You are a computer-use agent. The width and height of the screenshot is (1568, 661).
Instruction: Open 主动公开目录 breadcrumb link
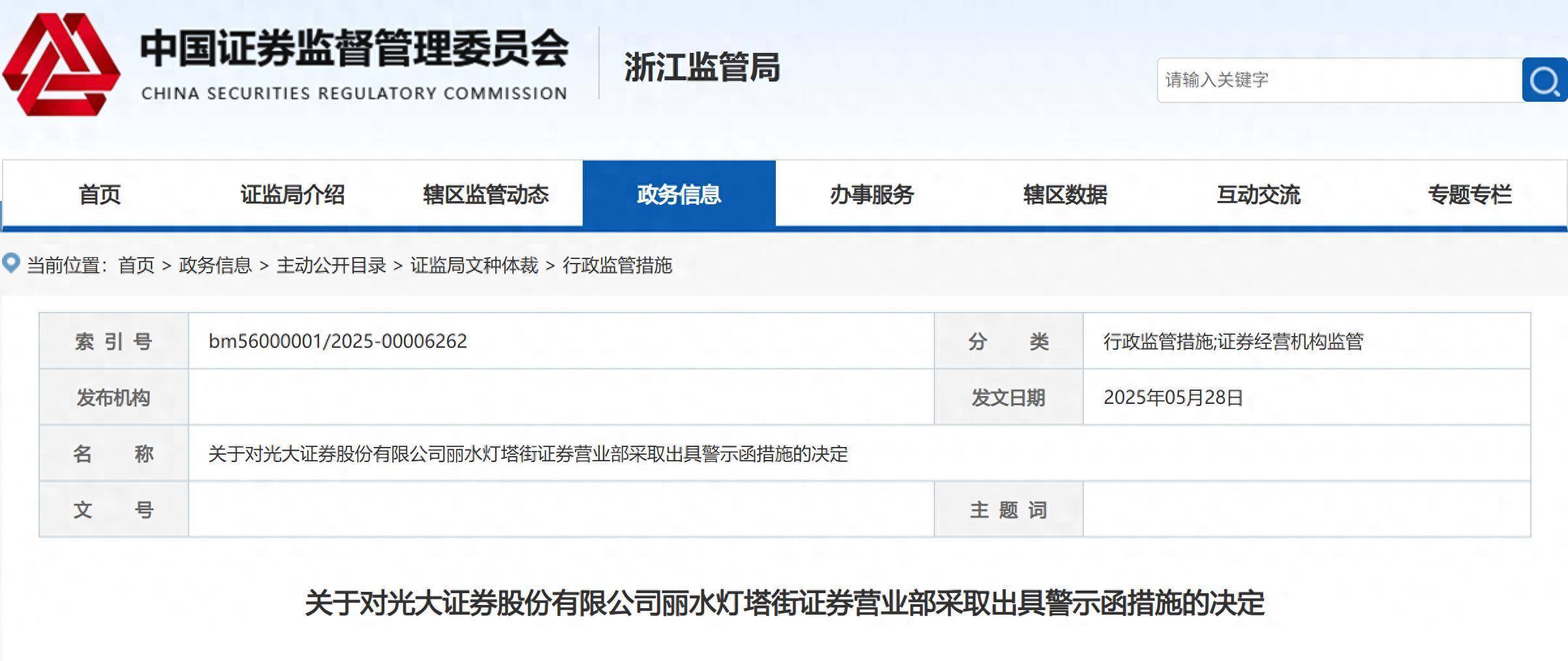point(331,265)
